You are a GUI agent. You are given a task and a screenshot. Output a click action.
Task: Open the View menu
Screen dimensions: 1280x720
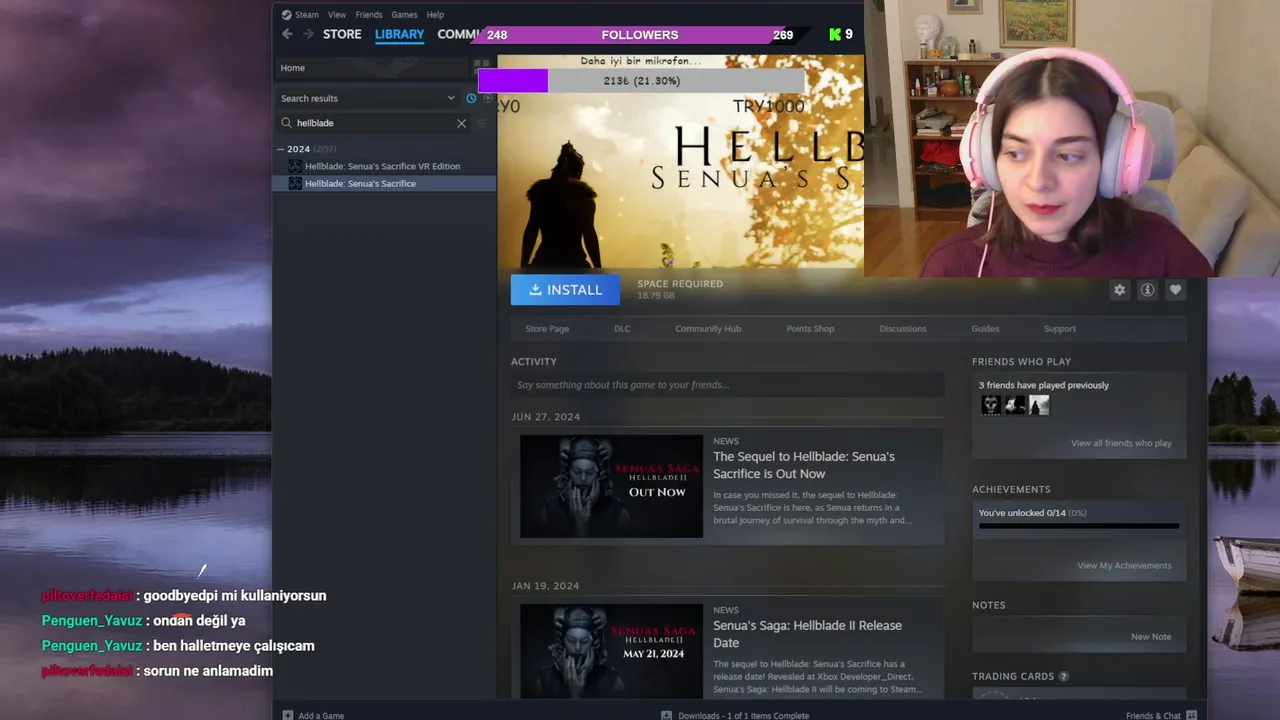[x=337, y=15]
